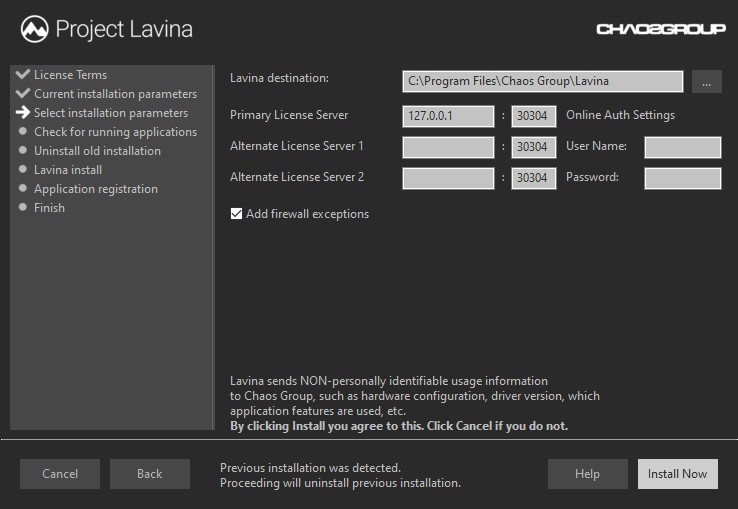
Task: Click the Project Lavina mountain logo icon
Action: coord(34,29)
